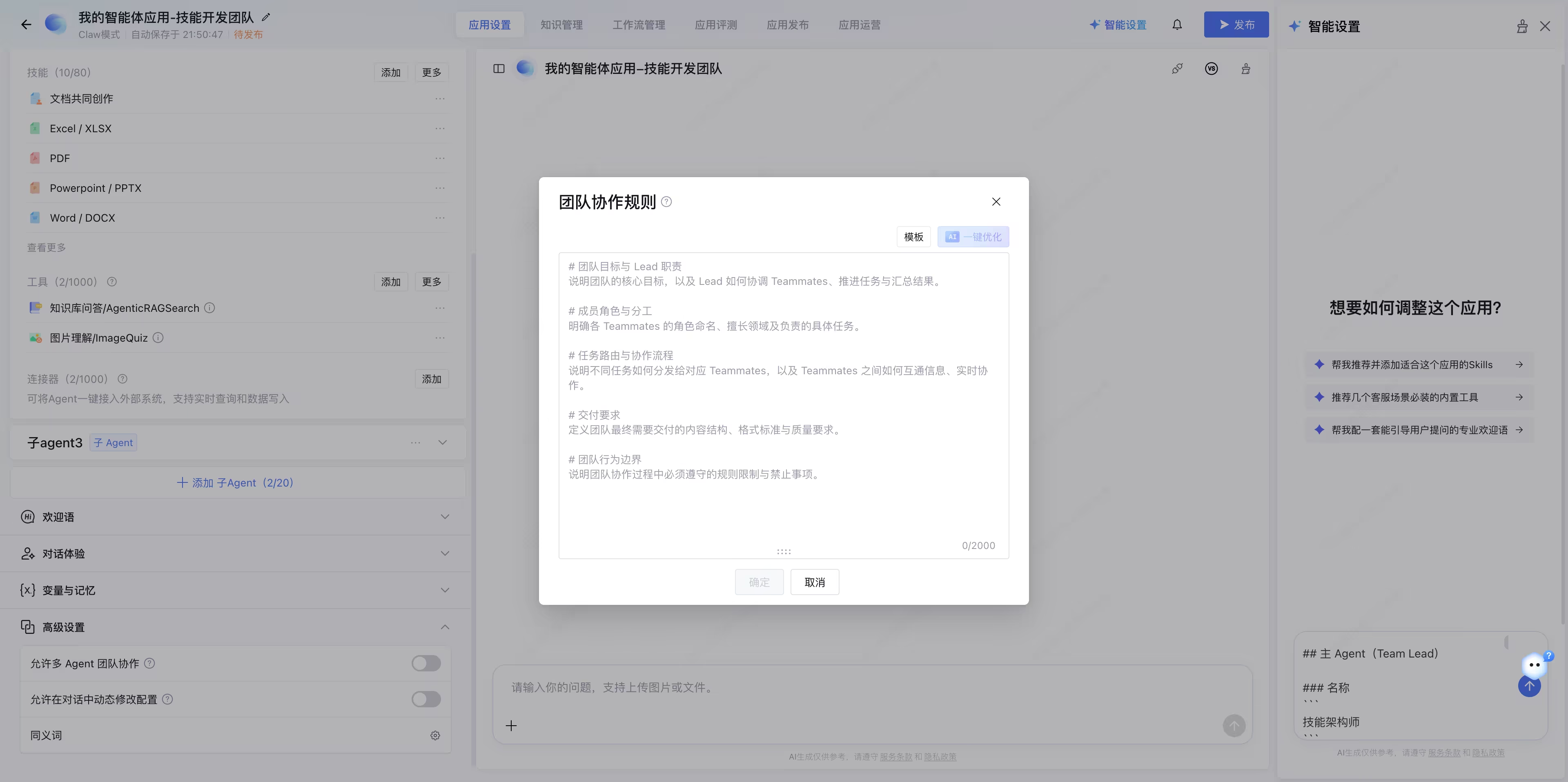This screenshot has height=782, width=1568.
Task: Open more options for 知识库问答/AgenticRAGSearch tool
Action: click(x=439, y=308)
